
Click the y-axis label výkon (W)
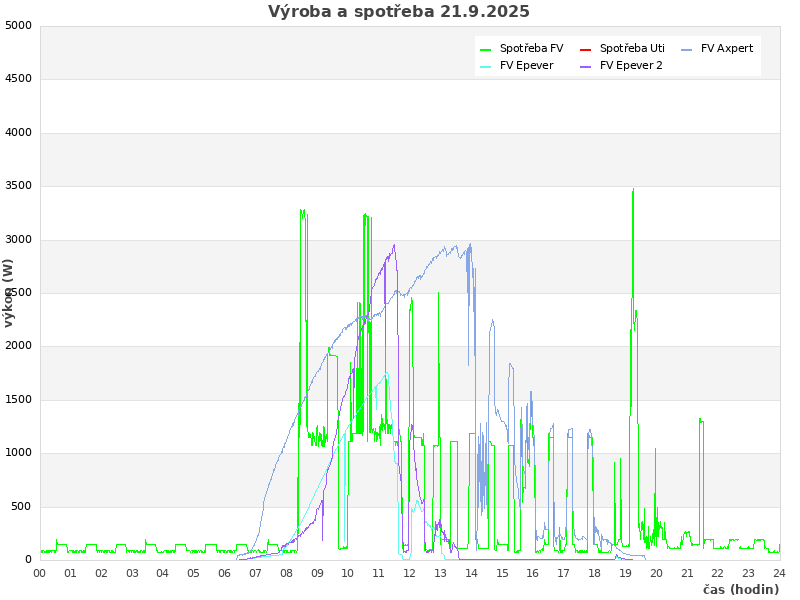point(9,292)
